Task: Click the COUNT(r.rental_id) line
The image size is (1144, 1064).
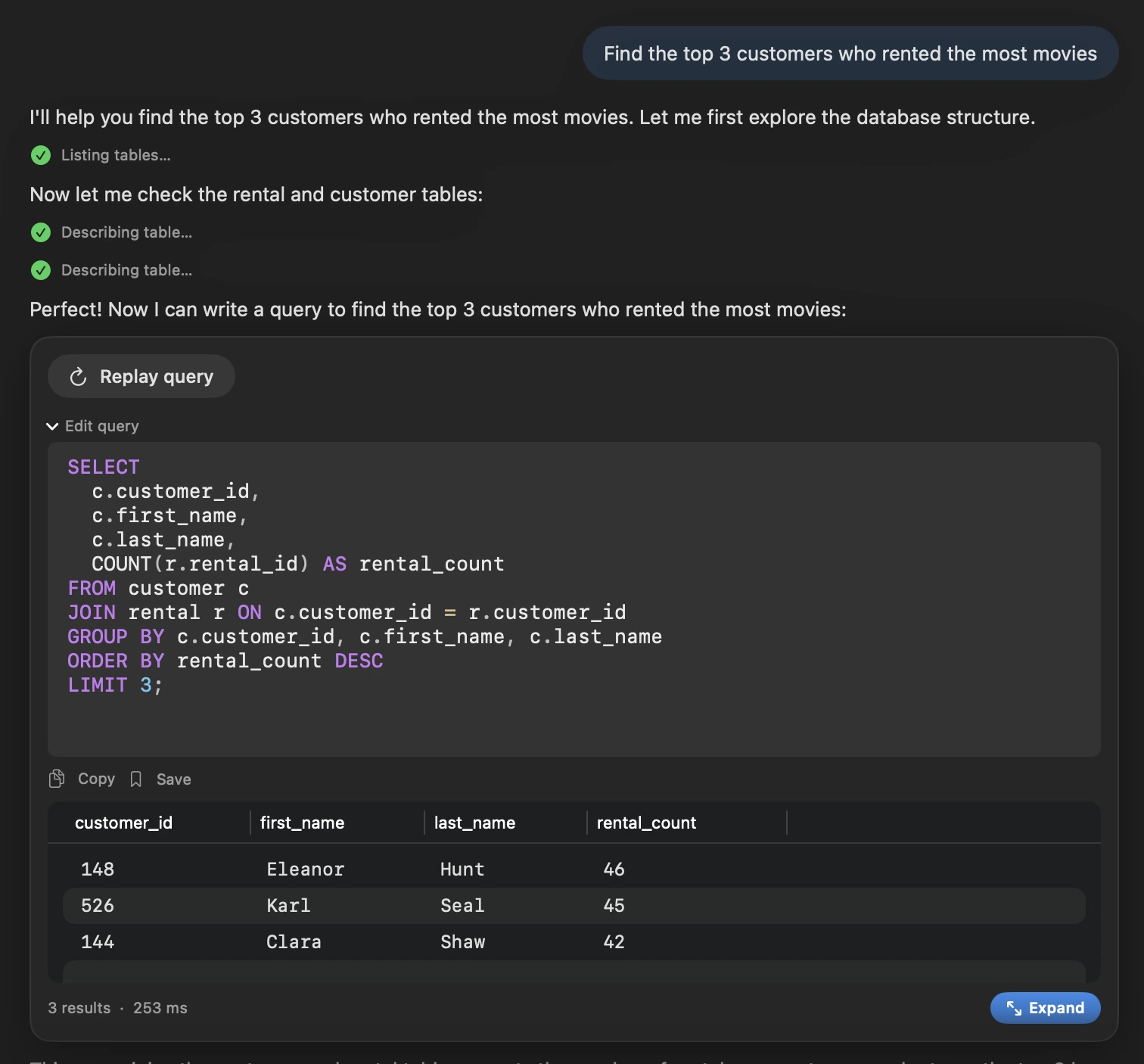Action: pyautogui.click(x=297, y=564)
